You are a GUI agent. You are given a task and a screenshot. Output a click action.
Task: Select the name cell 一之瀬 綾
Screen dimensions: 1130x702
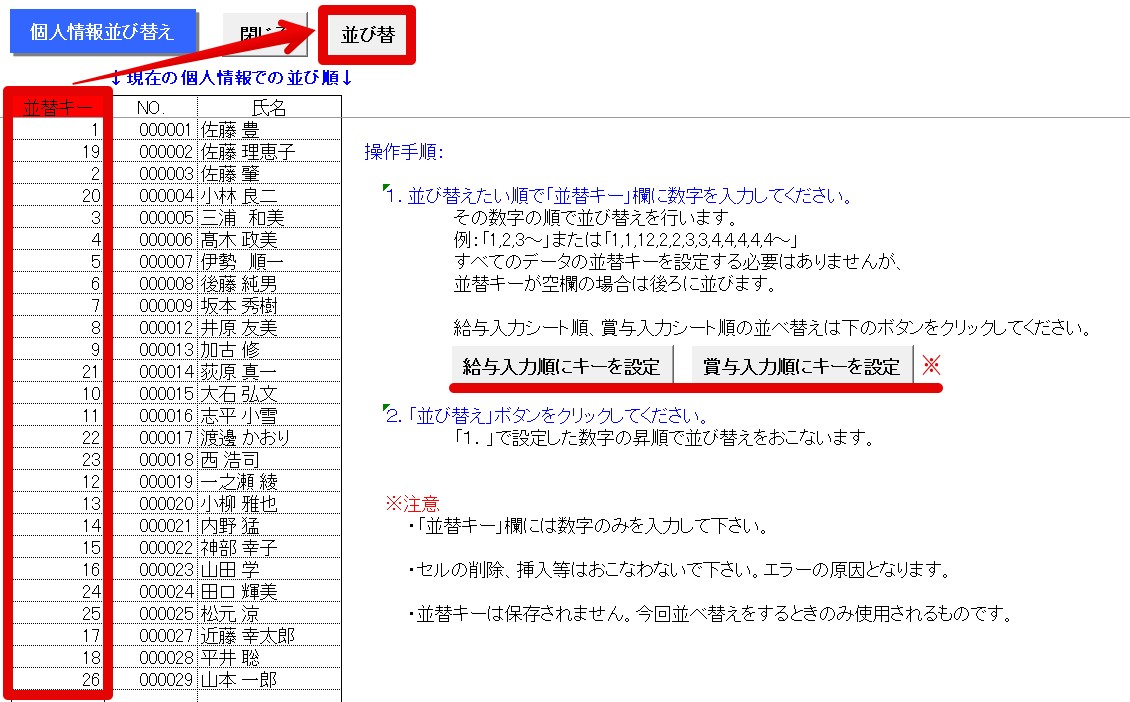point(269,481)
